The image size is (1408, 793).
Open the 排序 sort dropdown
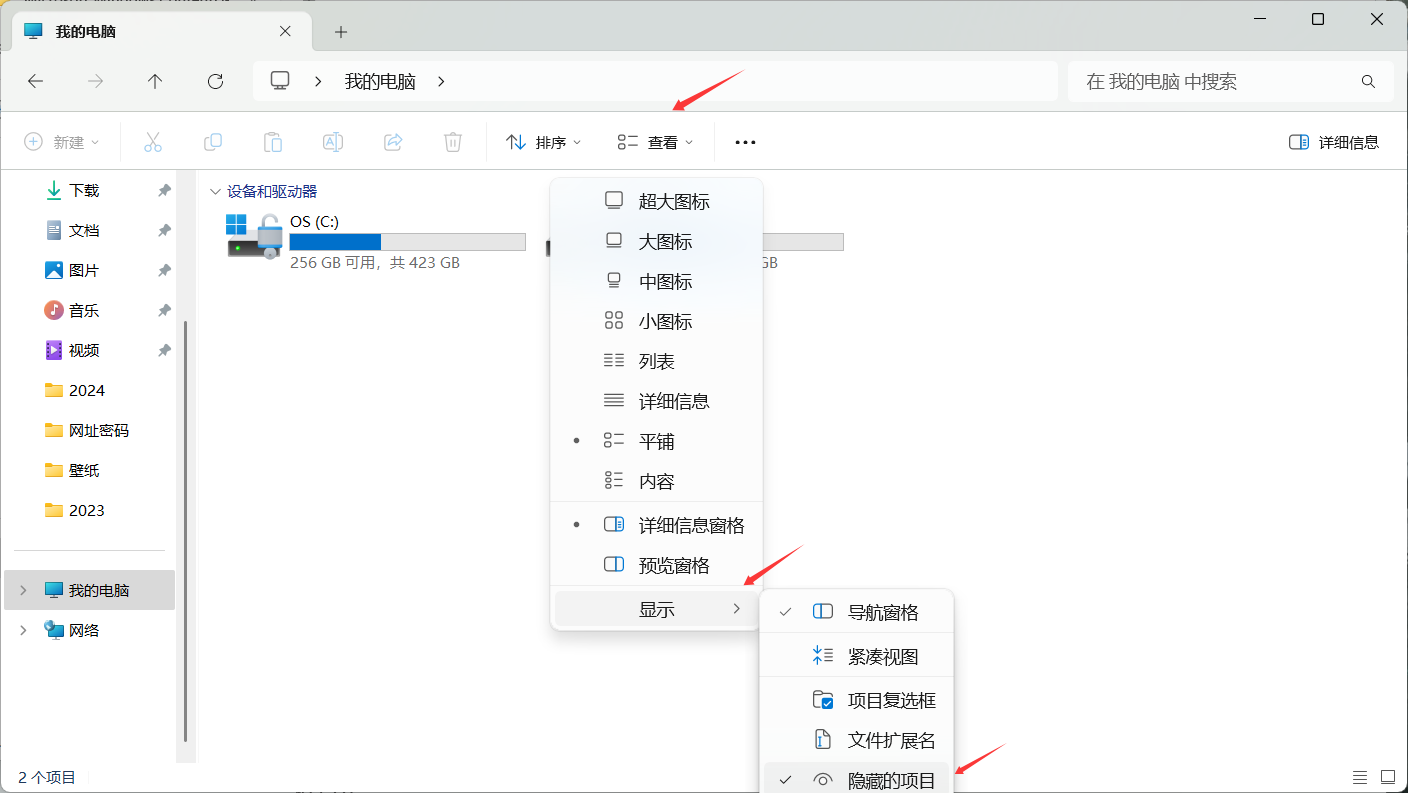(x=544, y=142)
